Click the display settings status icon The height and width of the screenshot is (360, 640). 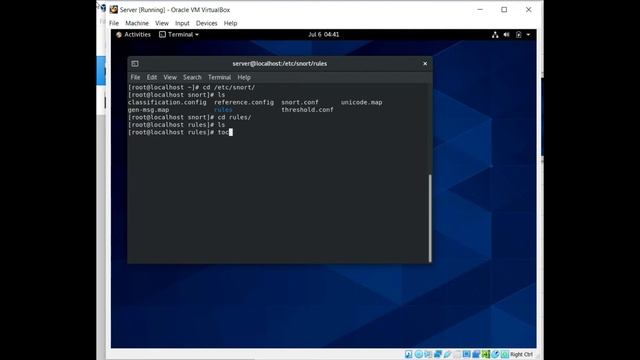(x=467, y=354)
